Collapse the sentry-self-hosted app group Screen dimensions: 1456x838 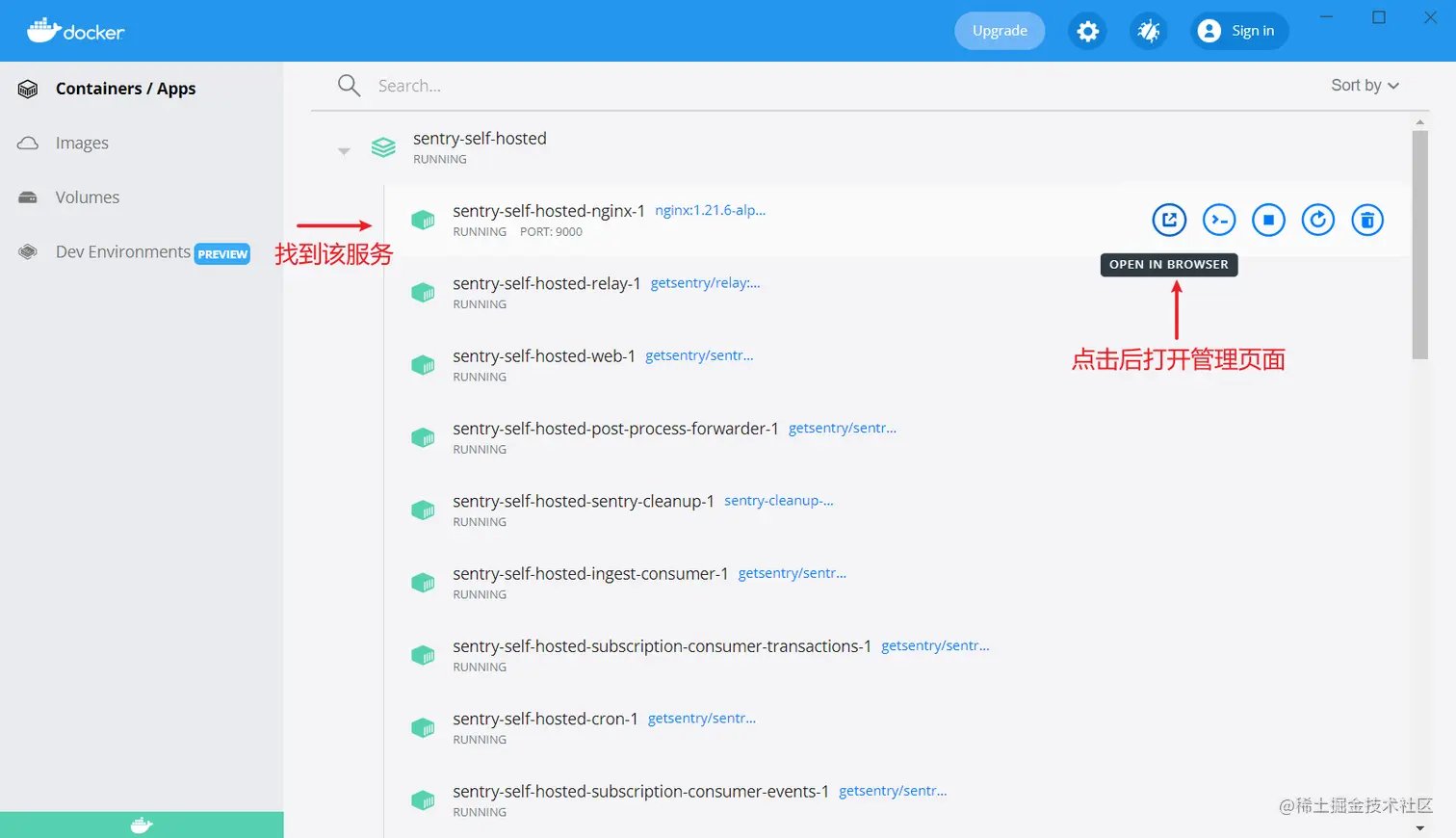point(344,150)
